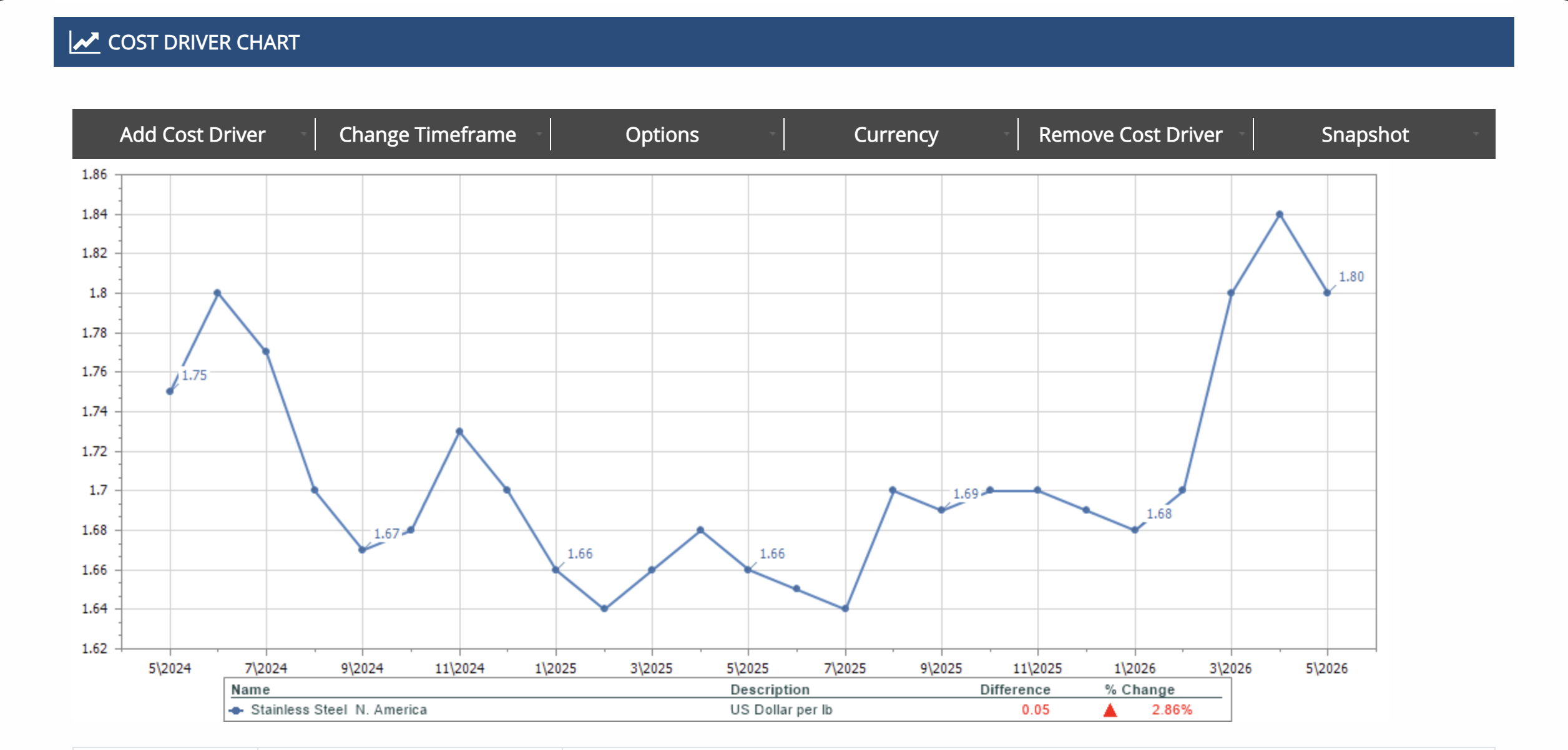Expand the Add Cost Driver dropdown arrow
The height and width of the screenshot is (750, 1568).
[x=304, y=134]
